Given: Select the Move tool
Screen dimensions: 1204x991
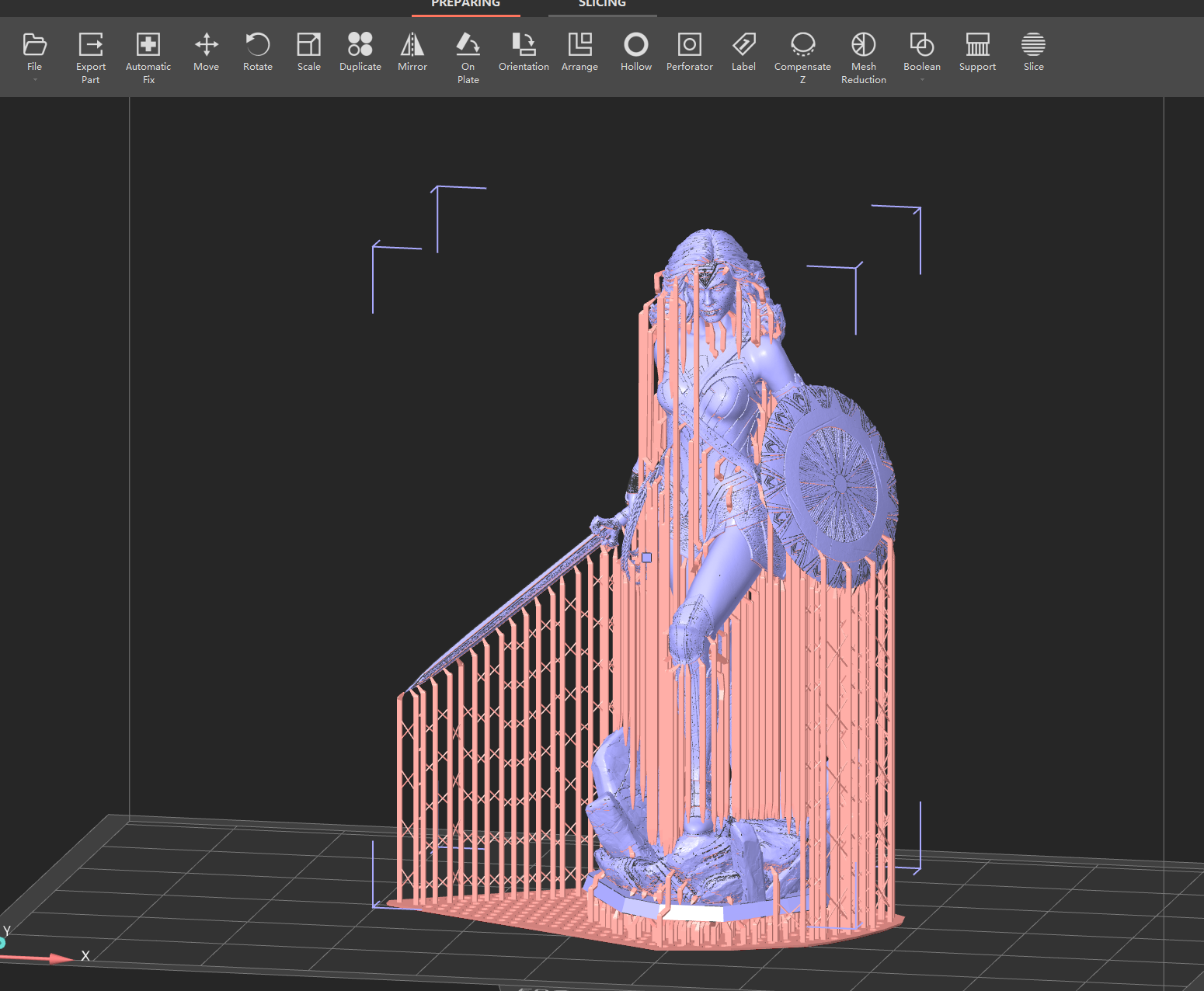Looking at the screenshot, I should 206,51.
